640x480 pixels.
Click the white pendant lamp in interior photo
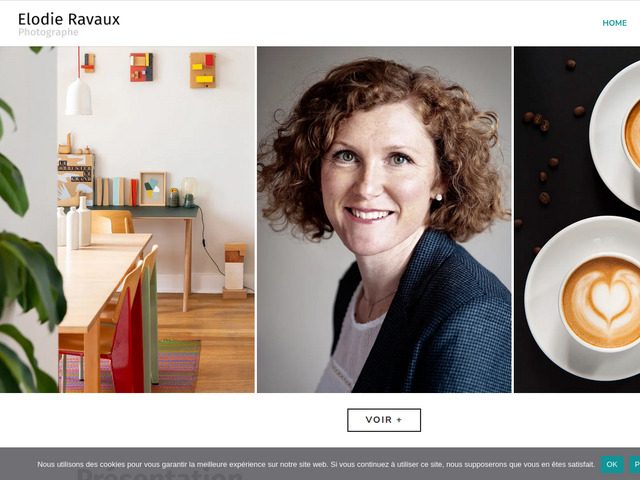coord(78,97)
